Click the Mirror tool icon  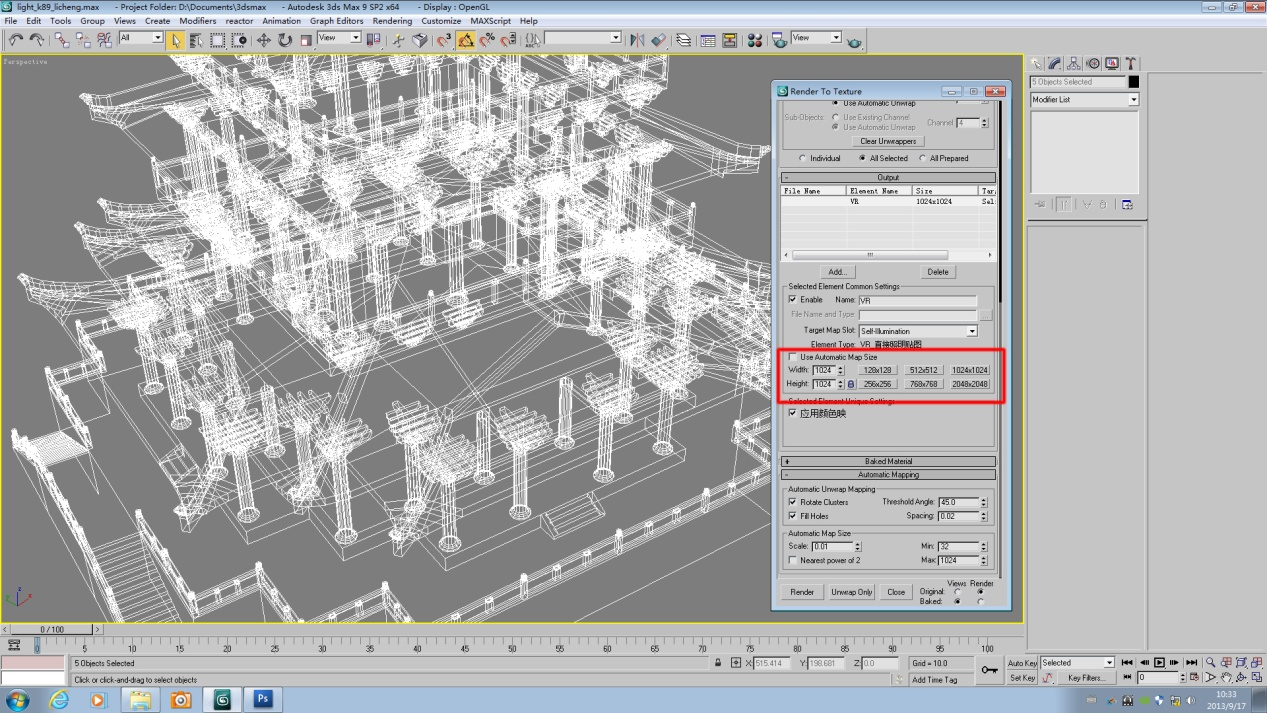637,40
